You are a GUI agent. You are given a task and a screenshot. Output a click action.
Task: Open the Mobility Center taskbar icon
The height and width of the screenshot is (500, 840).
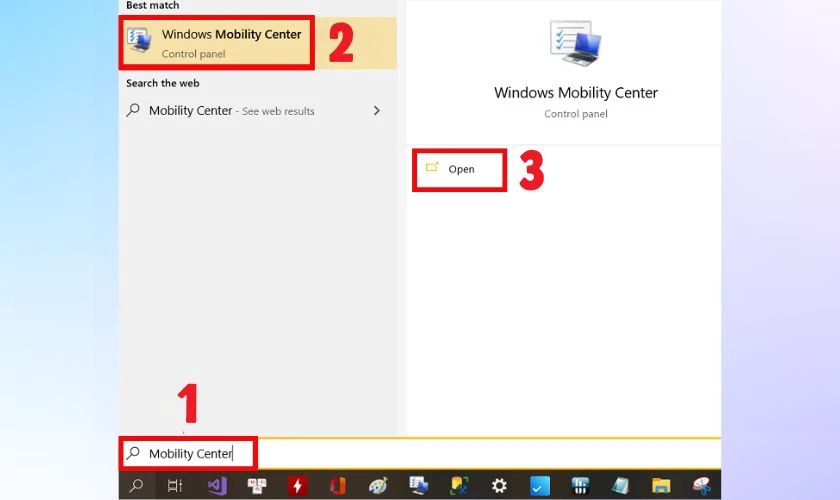(418, 485)
